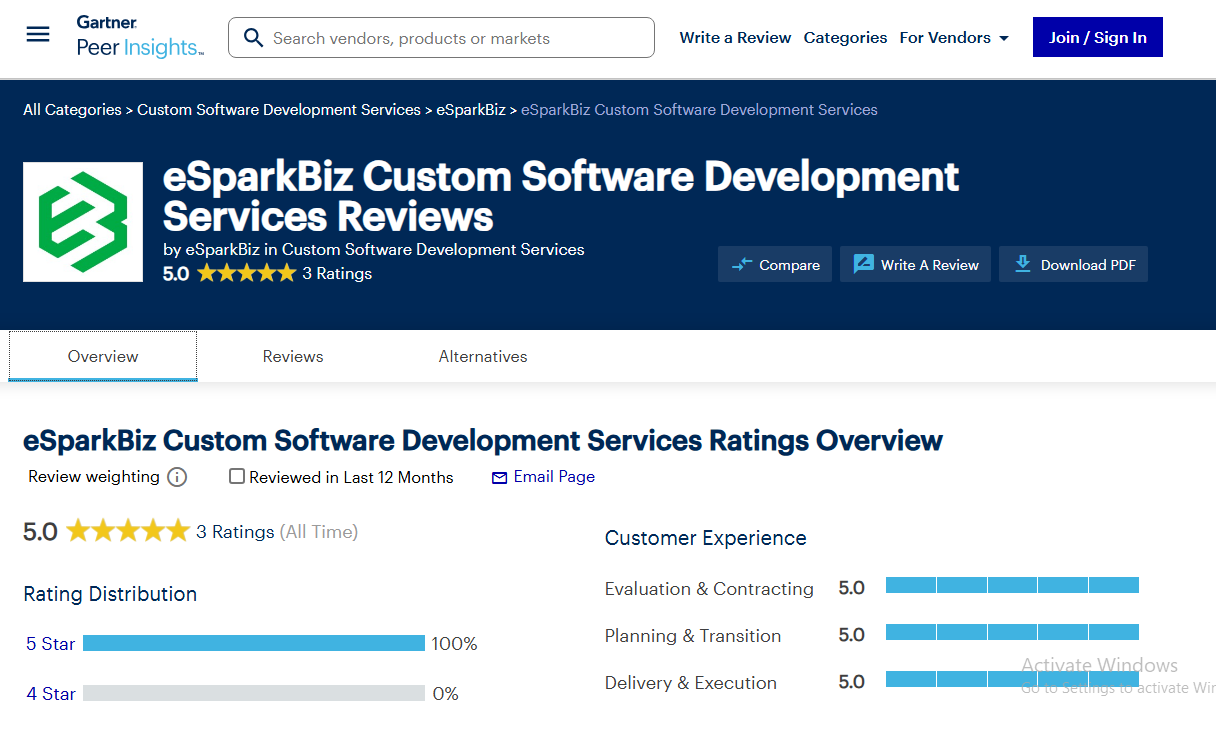Expand the For Vendors dropdown
This screenshot has height=730, width=1216.
[x=954, y=38]
